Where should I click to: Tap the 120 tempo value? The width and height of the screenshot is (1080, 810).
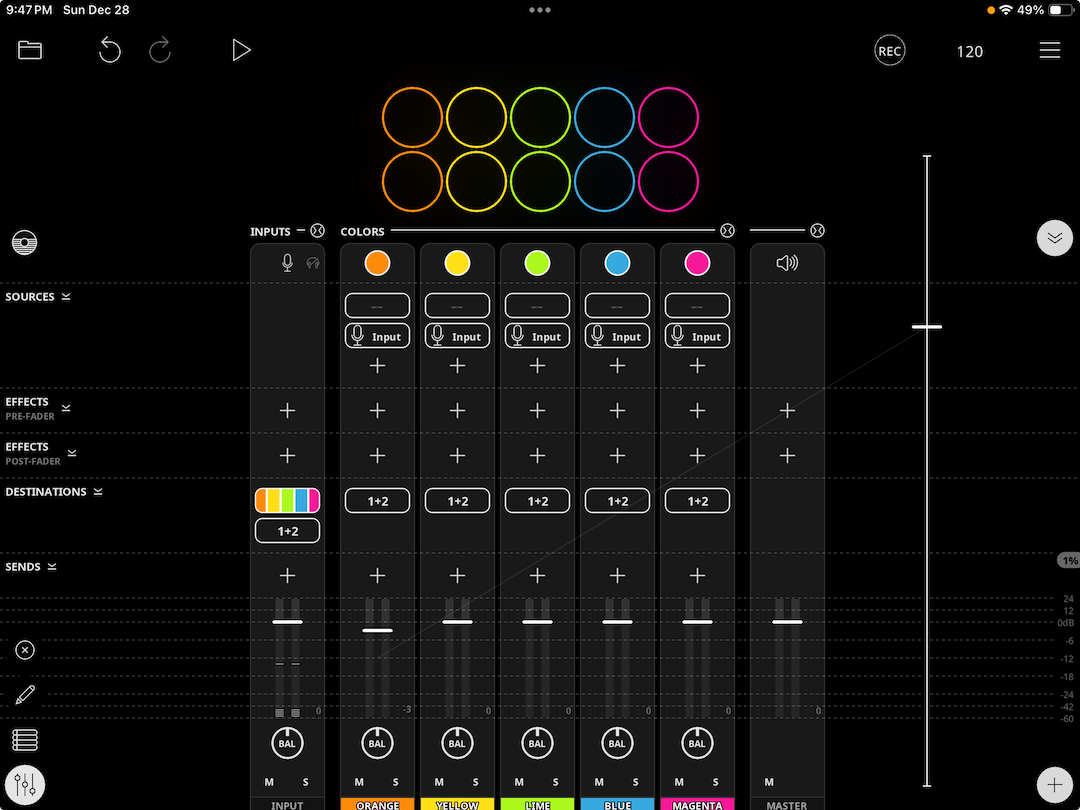(969, 52)
